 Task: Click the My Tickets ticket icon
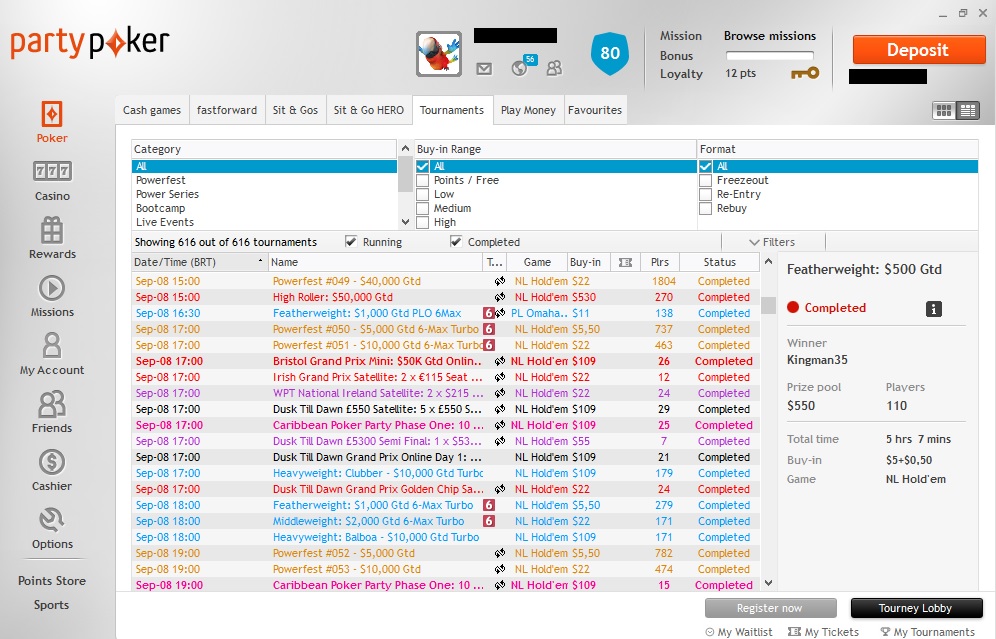pyautogui.click(x=794, y=632)
